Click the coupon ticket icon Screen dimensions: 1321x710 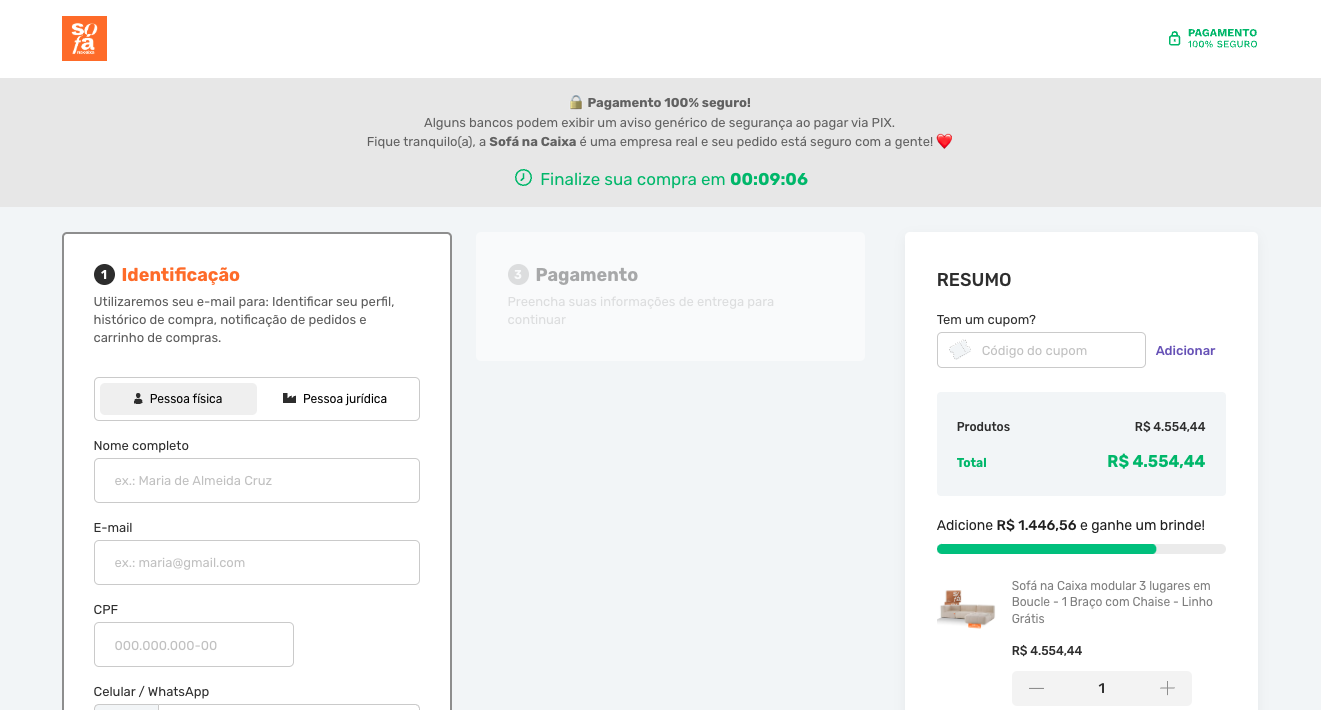(960, 350)
